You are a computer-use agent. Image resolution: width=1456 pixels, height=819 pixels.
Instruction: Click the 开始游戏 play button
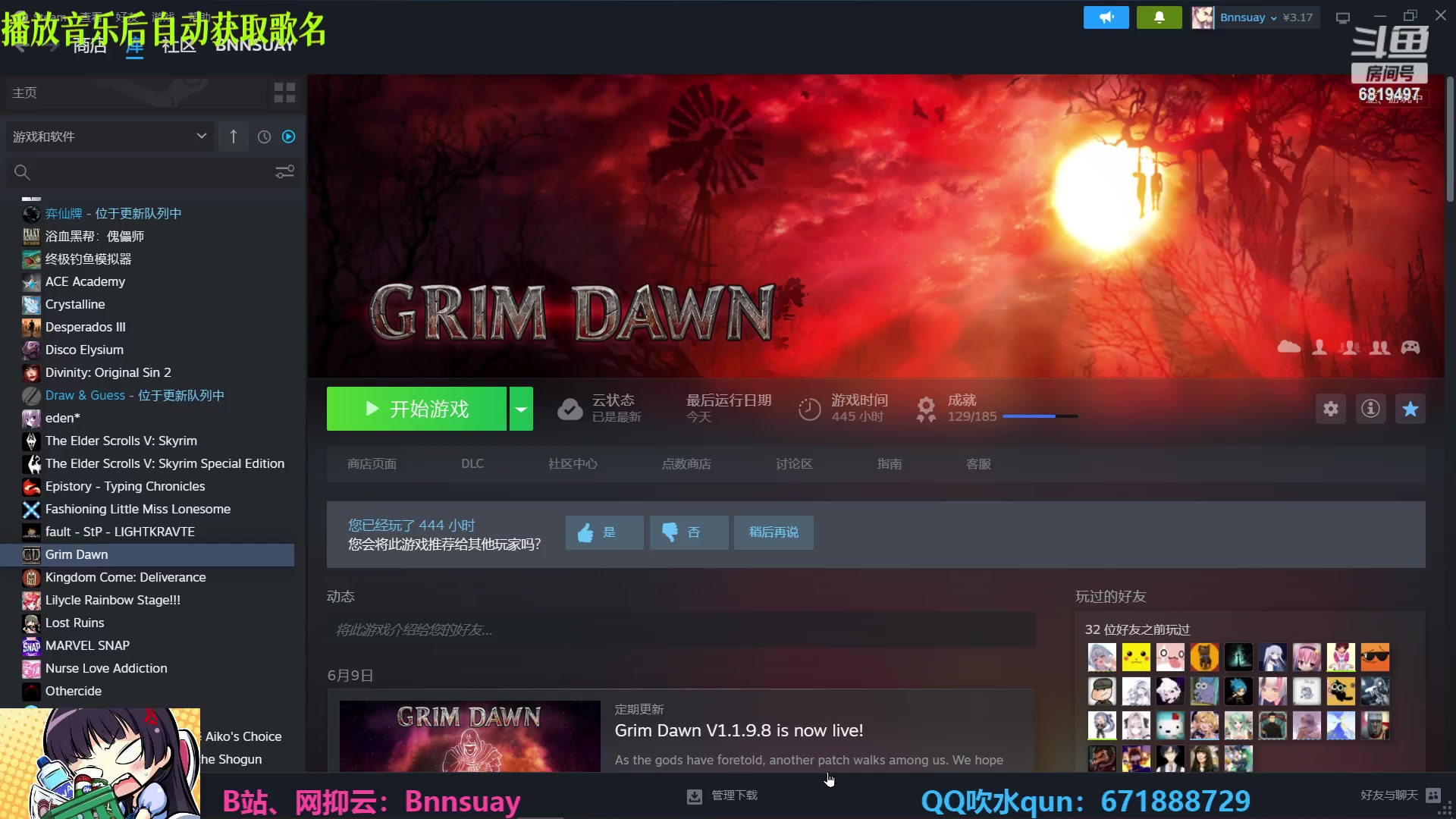tap(416, 409)
